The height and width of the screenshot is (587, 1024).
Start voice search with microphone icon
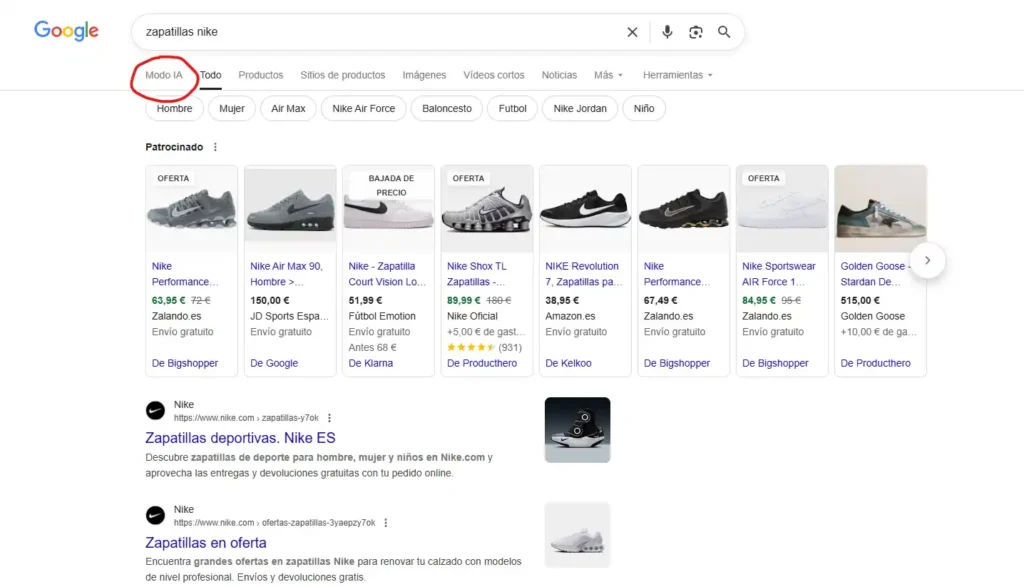click(x=667, y=32)
